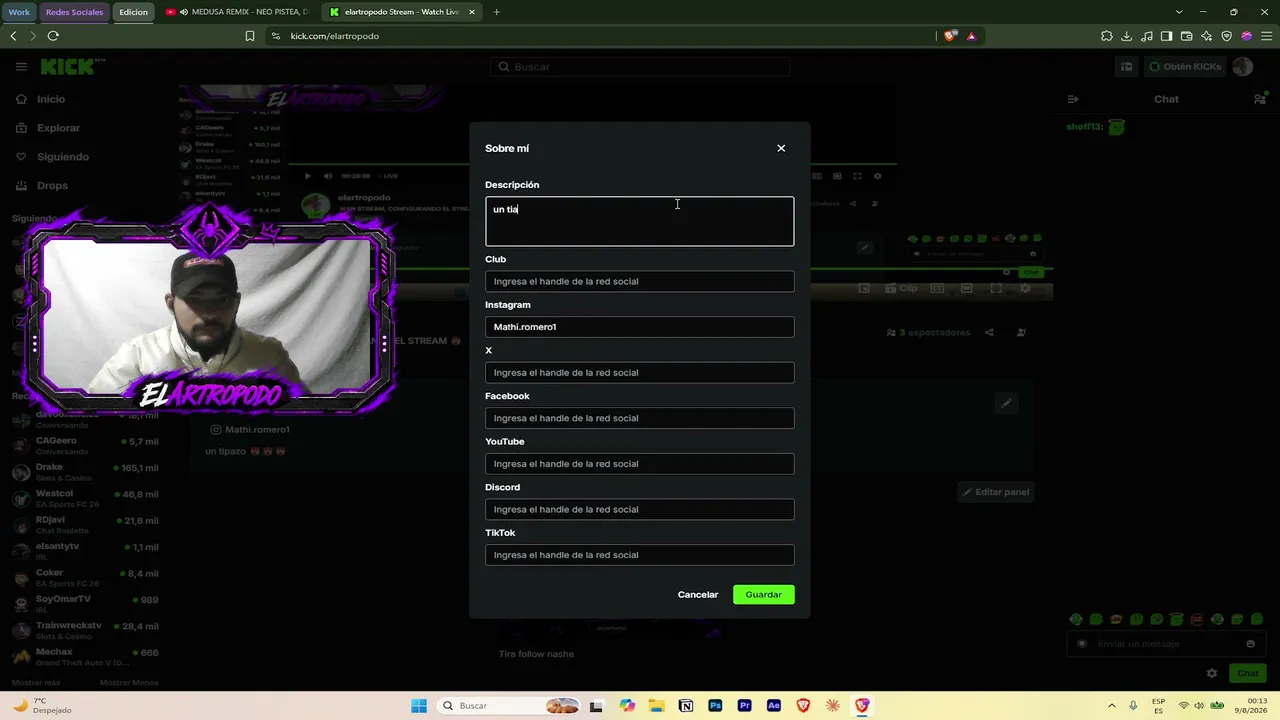Close the Sobre mí dialog
Screen dimensions: 1280x720
point(781,148)
